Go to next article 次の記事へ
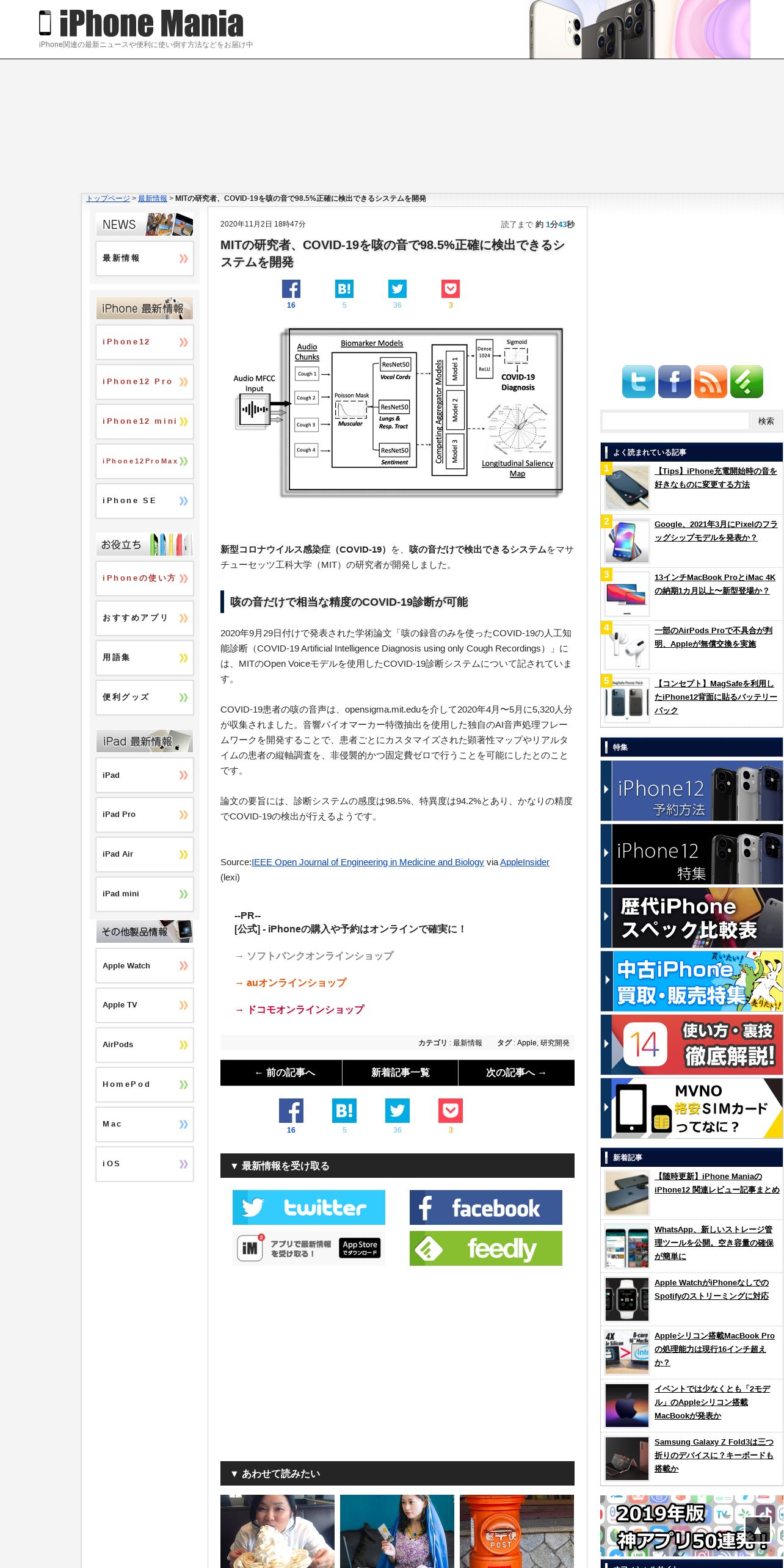 point(517,1073)
